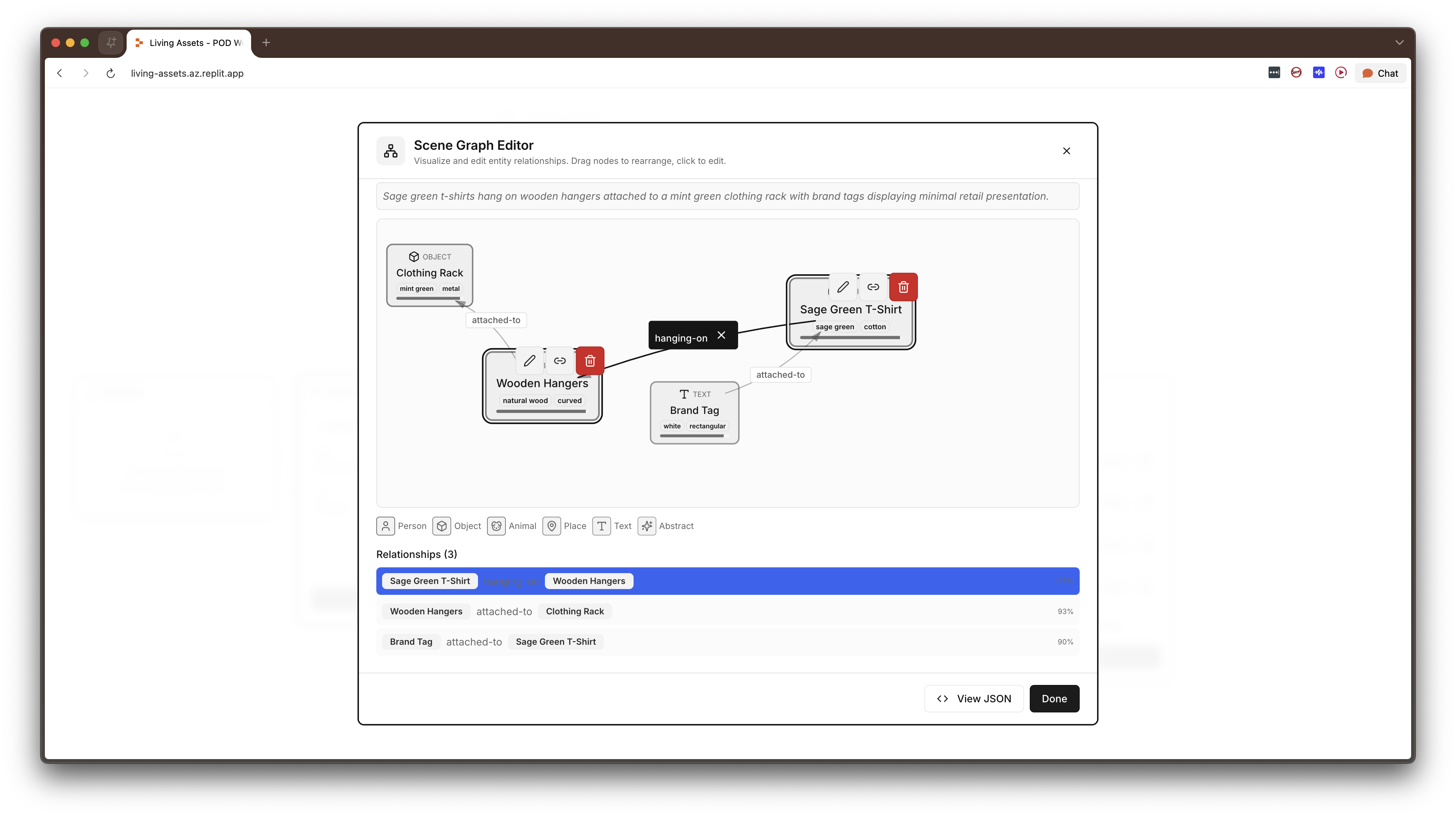
Task: Delete the Sage Green T-Shirt node
Action: 903,287
